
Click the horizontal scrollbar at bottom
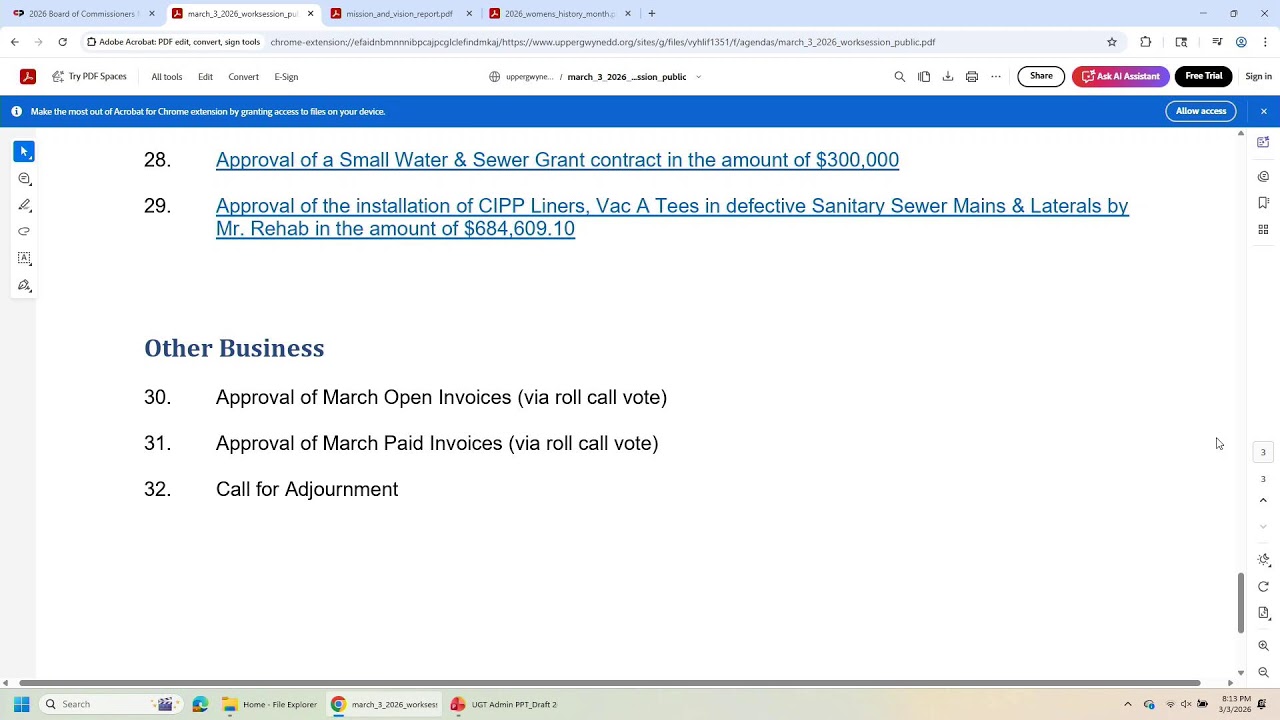click(609, 683)
